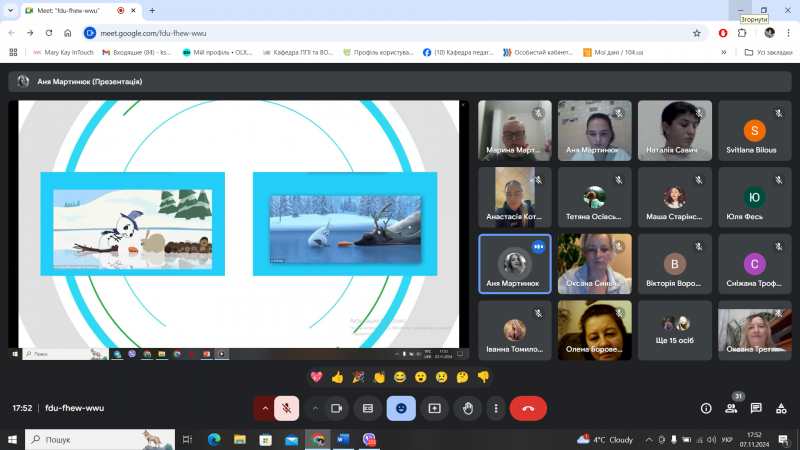Open the "Мої дані / 104.ua" bookmark
Image resolution: width=800 pixels, height=450 pixels.
point(617,52)
